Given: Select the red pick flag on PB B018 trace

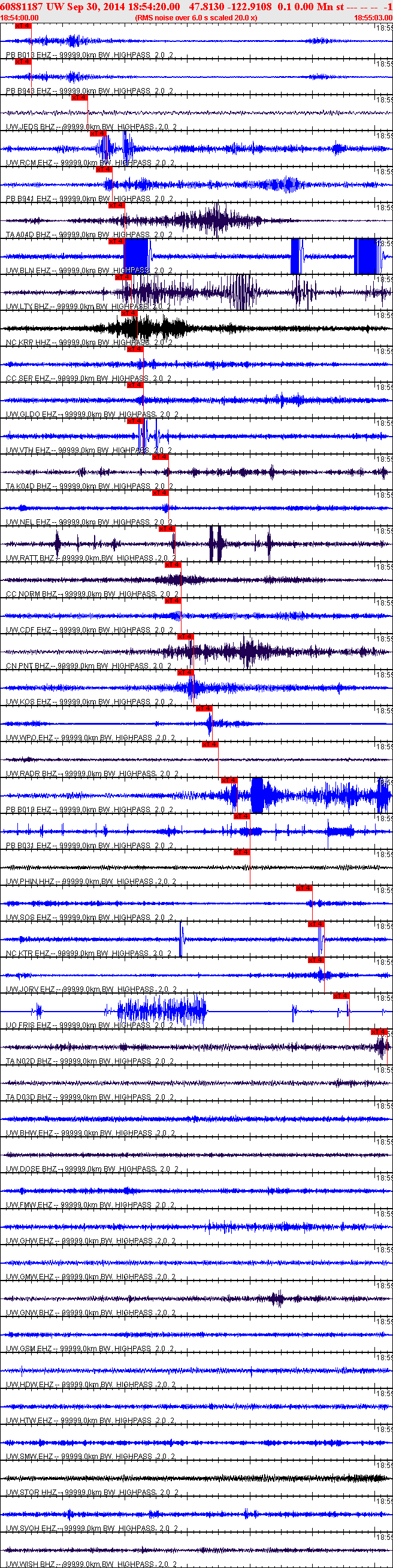Looking at the screenshot, I should tap(229, 780).
